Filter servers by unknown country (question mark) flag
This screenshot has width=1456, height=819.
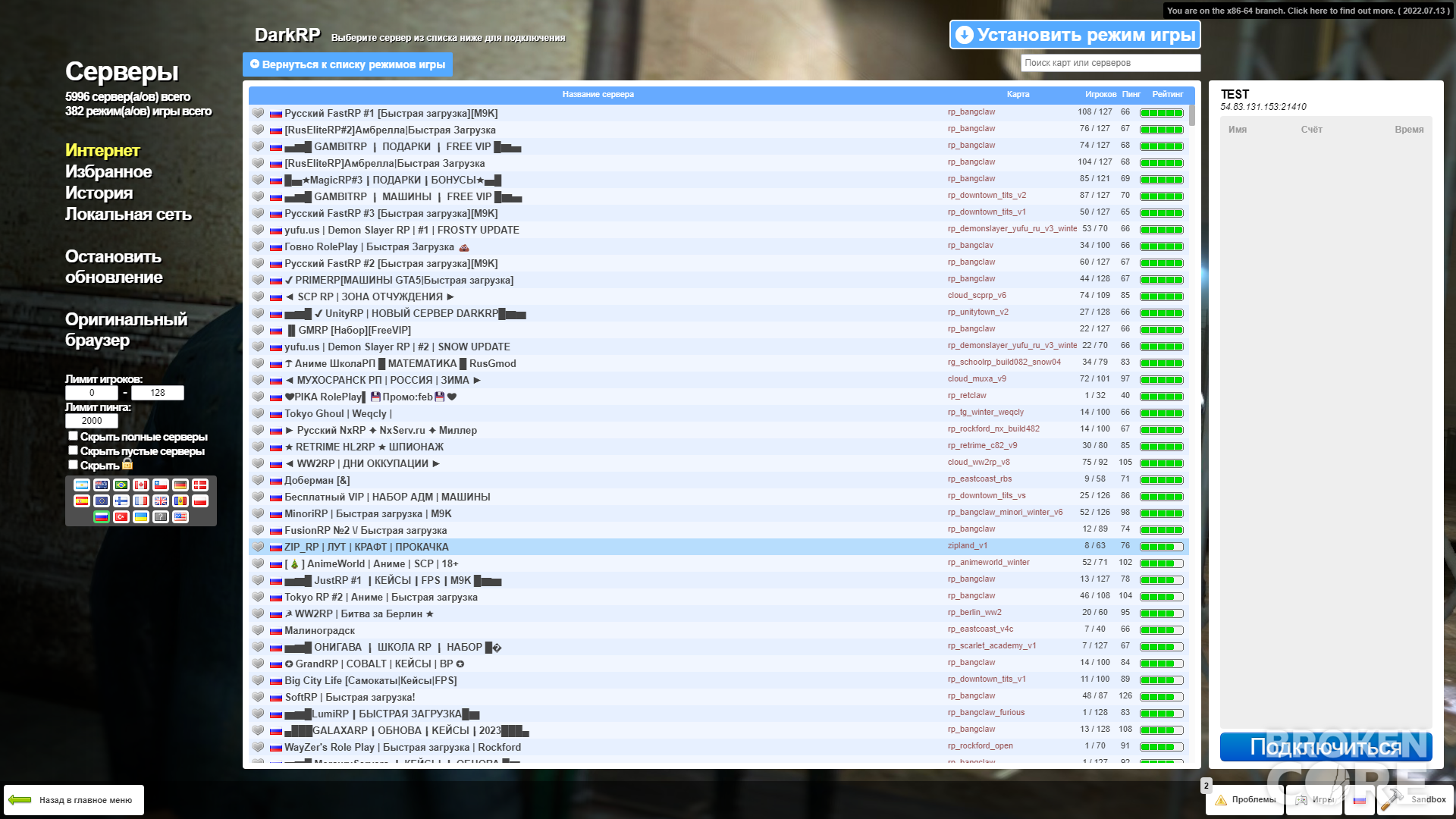[x=161, y=516]
